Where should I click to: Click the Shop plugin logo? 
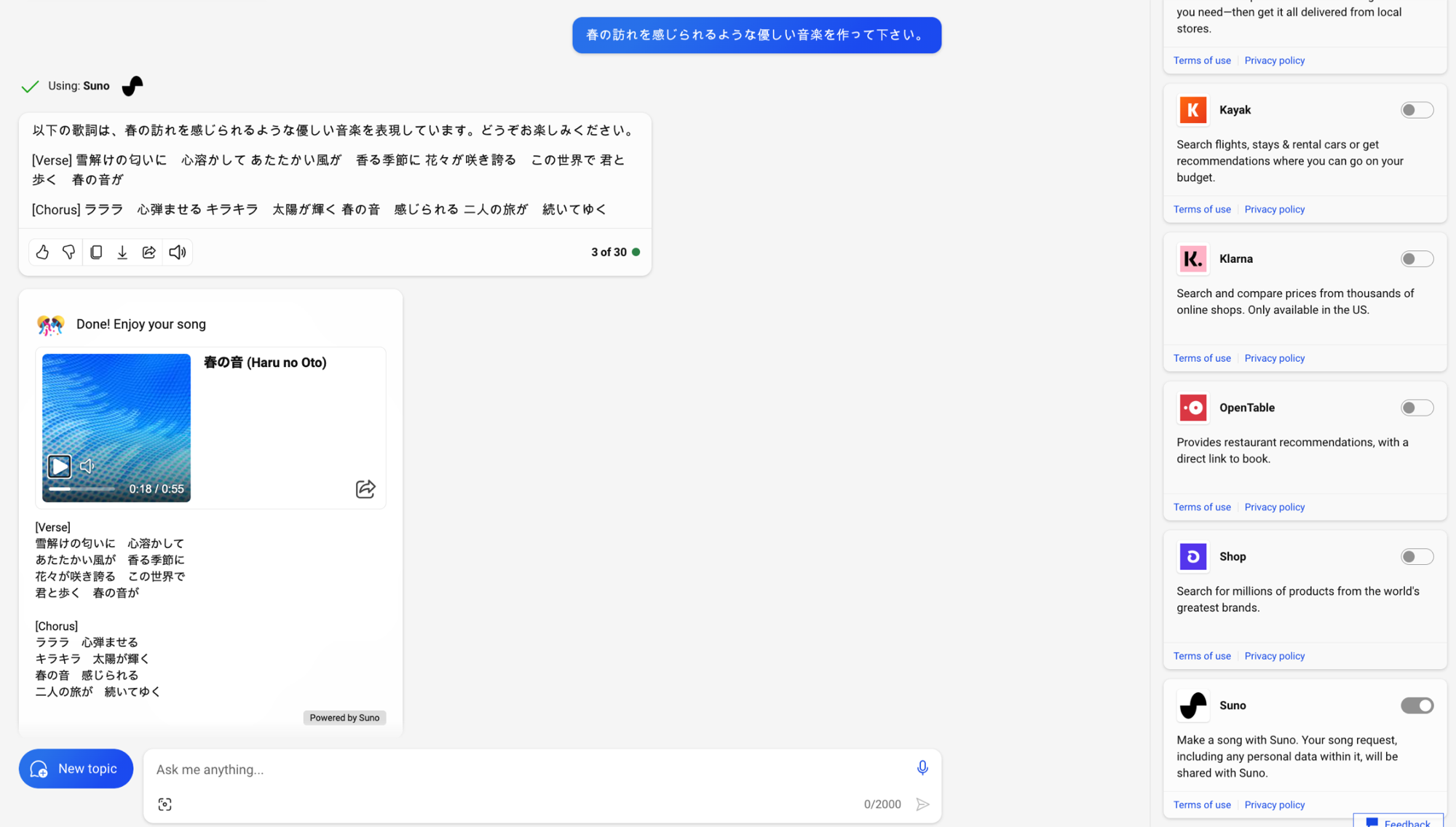click(x=1193, y=557)
